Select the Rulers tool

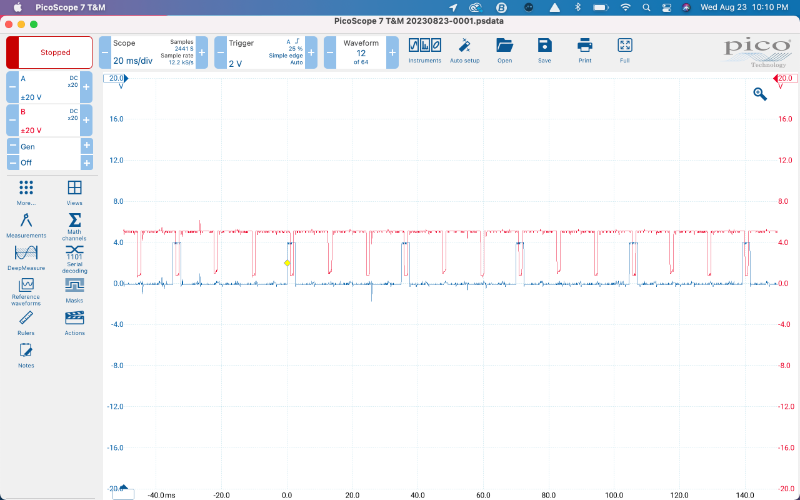[26, 321]
